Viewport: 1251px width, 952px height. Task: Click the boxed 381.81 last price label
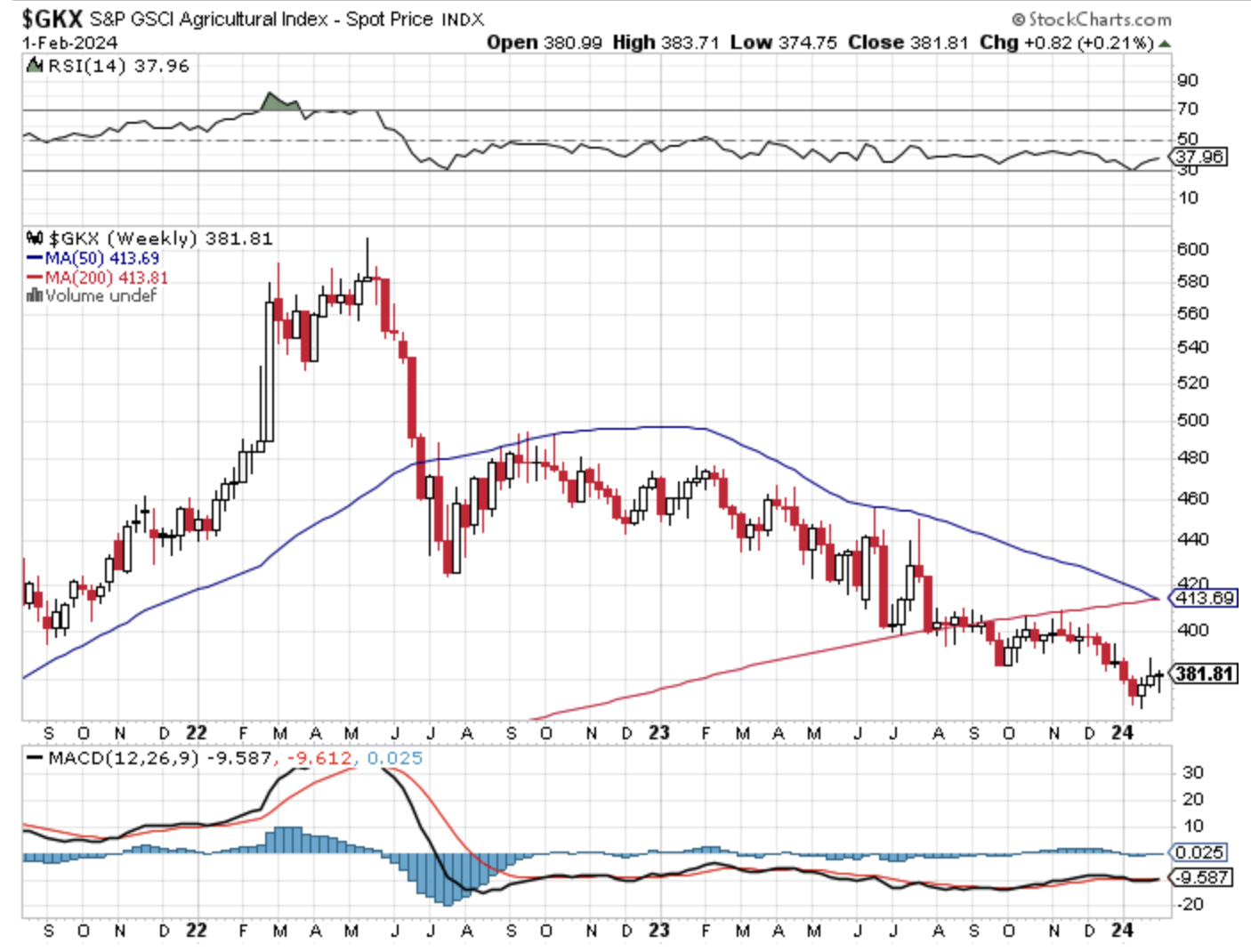coord(1204,674)
